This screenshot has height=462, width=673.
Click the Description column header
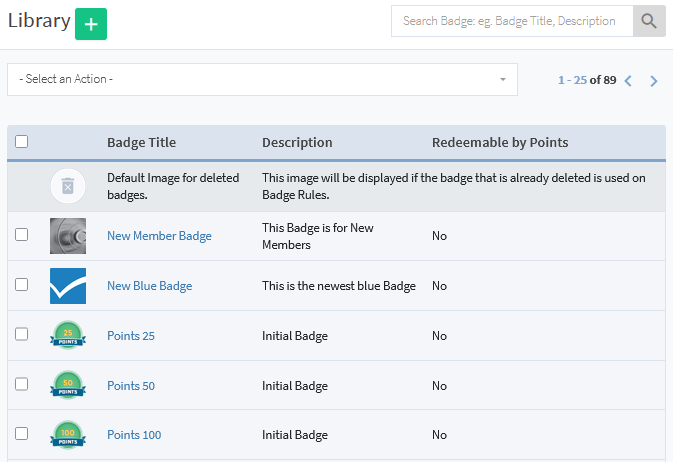297,143
